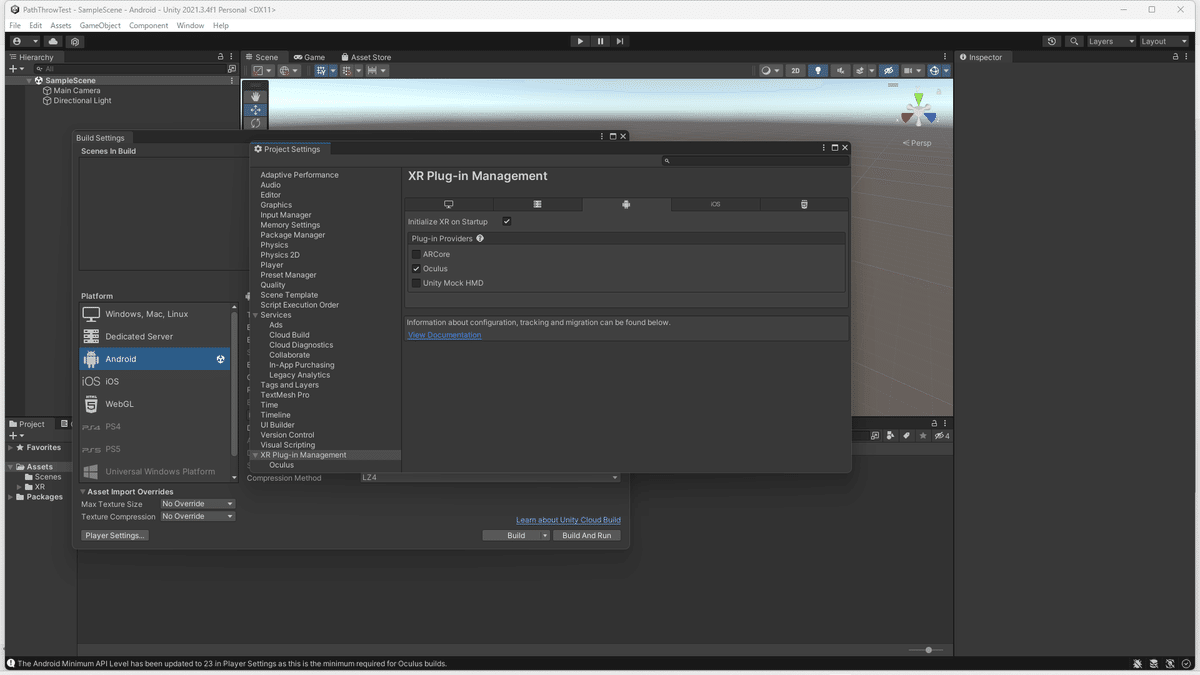Select Windows, Mac, Linux platform

(x=155, y=314)
